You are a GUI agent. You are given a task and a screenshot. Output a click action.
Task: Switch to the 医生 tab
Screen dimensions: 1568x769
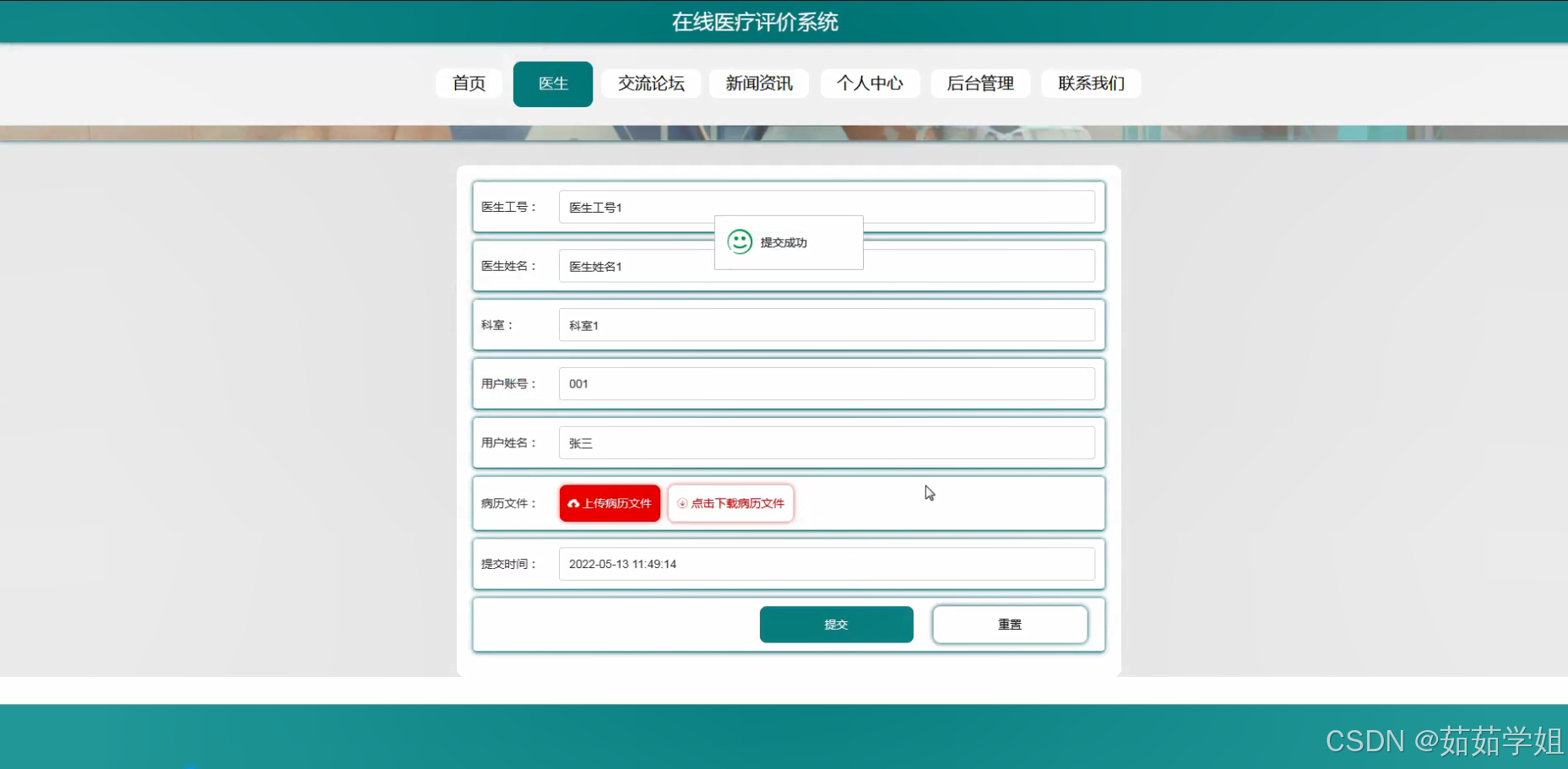552,84
